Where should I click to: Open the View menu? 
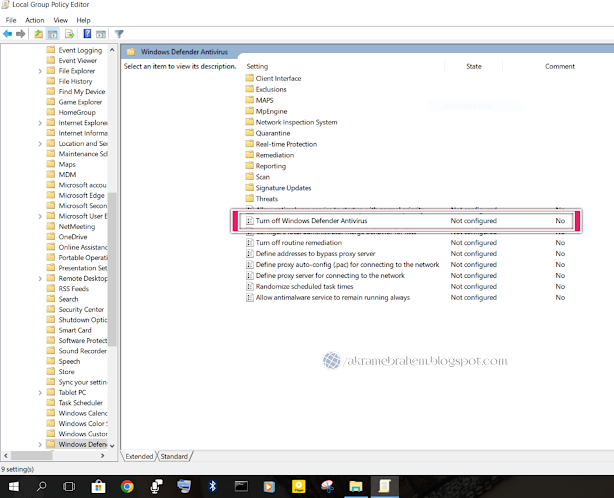60,20
